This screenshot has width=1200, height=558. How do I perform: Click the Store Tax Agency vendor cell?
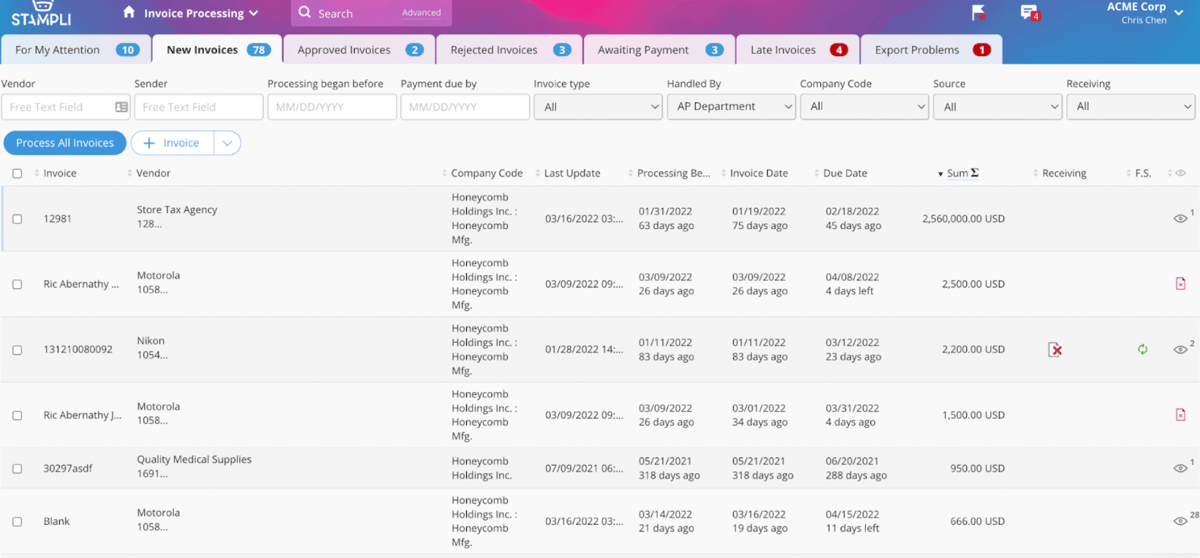coord(177,217)
